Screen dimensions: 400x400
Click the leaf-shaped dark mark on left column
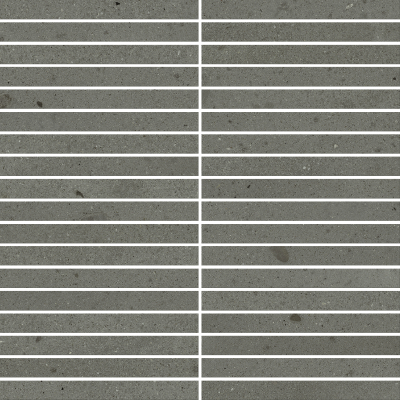(x=79, y=194)
